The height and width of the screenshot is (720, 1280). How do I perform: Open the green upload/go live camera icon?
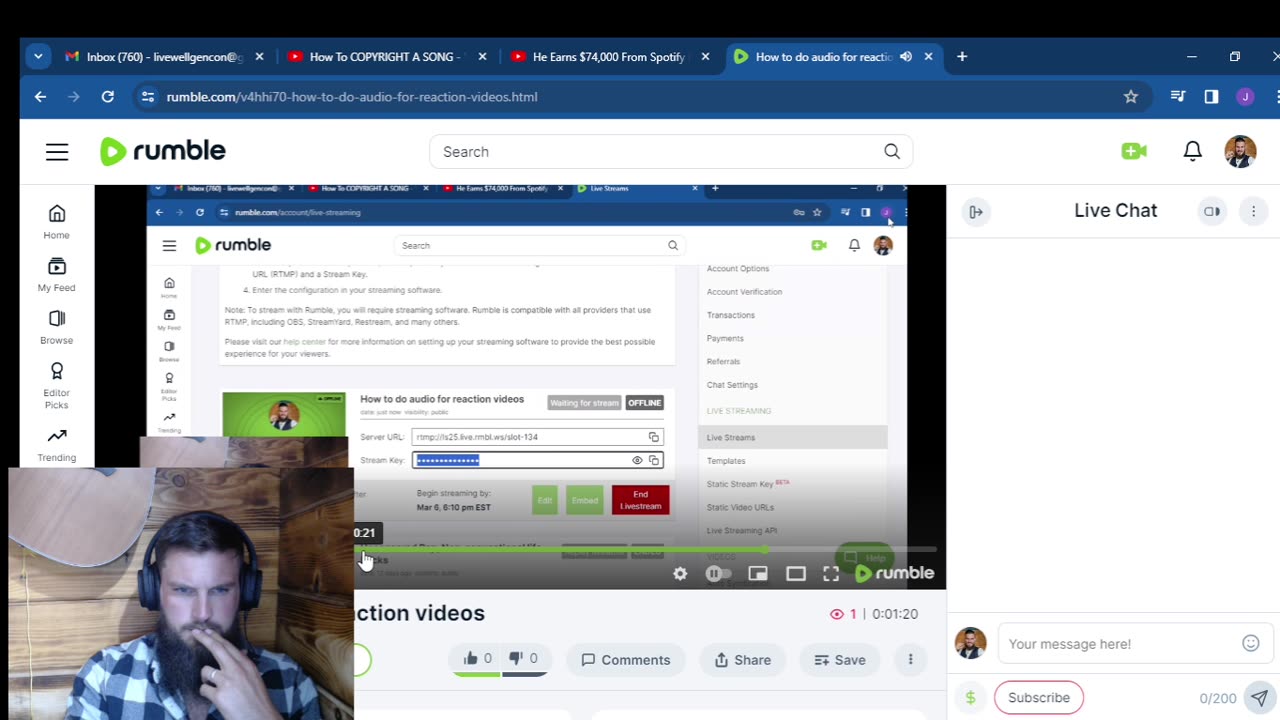tap(1134, 151)
